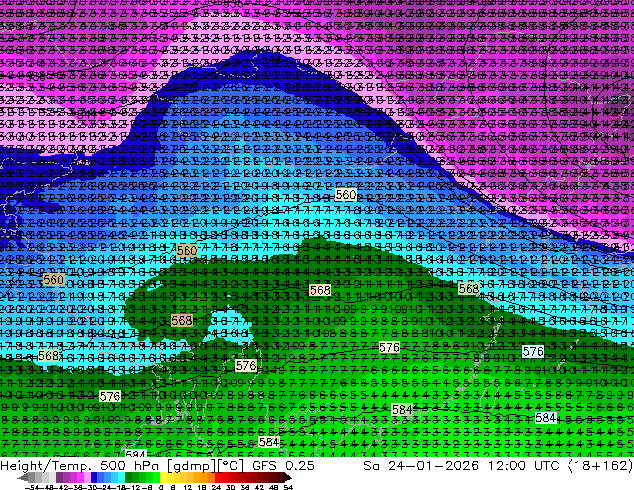634x490 pixels.
Task: Click the '500 hPa' level text
Action: pyautogui.click(x=130, y=465)
